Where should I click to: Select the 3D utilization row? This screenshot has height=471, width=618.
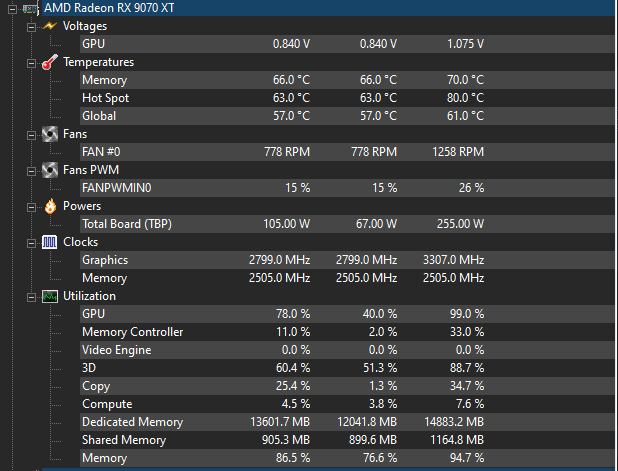(x=347, y=368)
